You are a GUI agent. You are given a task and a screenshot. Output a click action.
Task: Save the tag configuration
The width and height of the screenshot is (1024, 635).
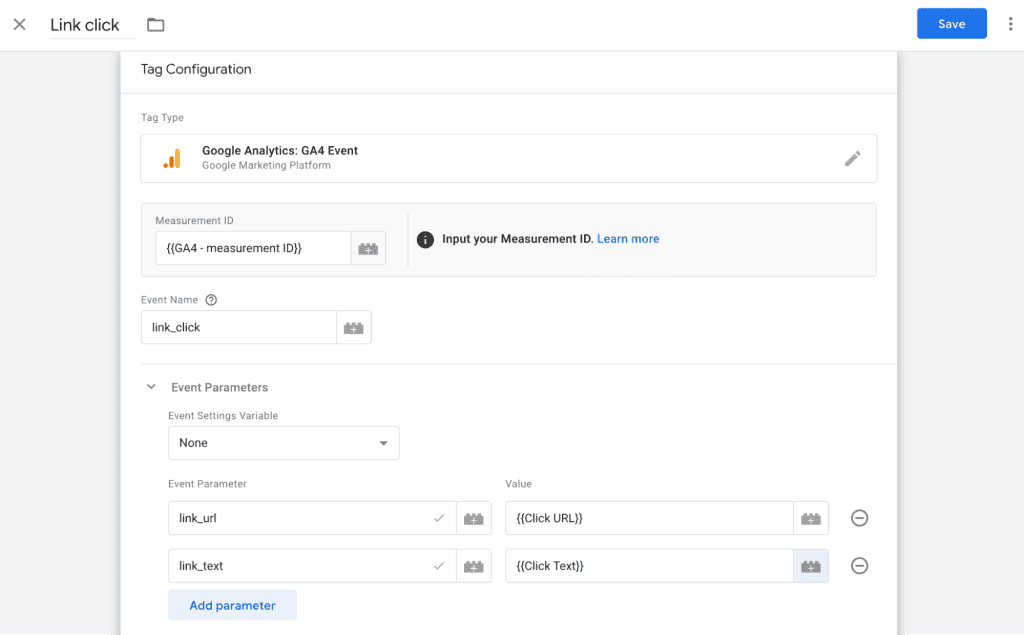tap(952, 24)
